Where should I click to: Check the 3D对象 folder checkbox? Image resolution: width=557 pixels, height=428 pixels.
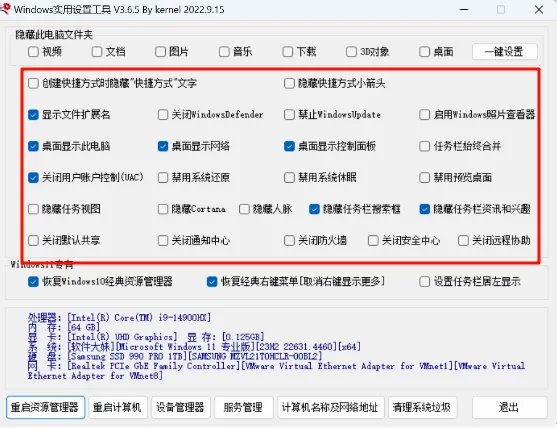click(x=351, y=52)
